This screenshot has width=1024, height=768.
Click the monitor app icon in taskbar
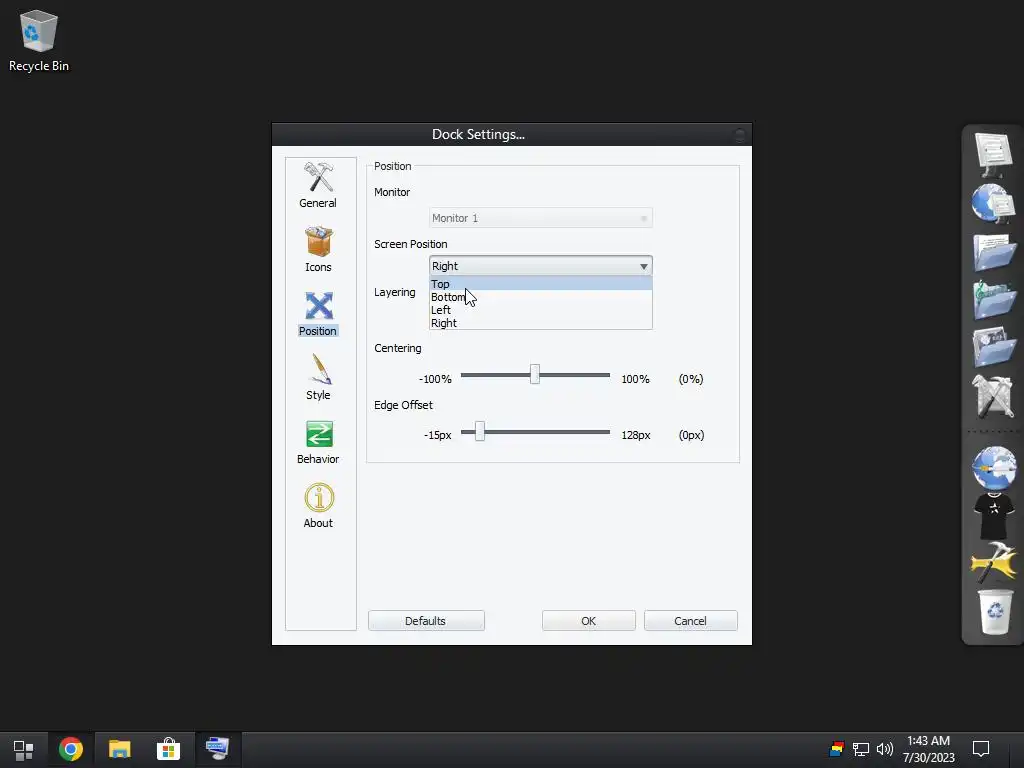point(217,749)
